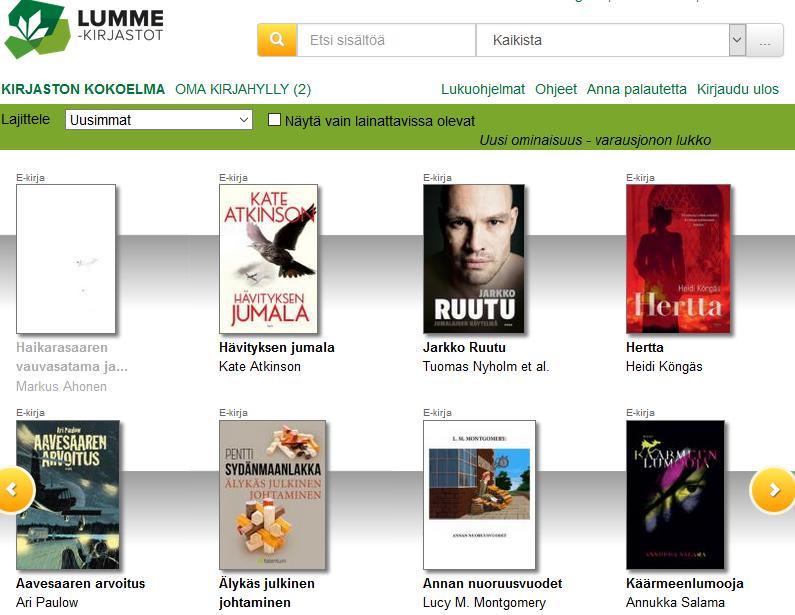Click author name Kate Atkinson

(260, 367)
